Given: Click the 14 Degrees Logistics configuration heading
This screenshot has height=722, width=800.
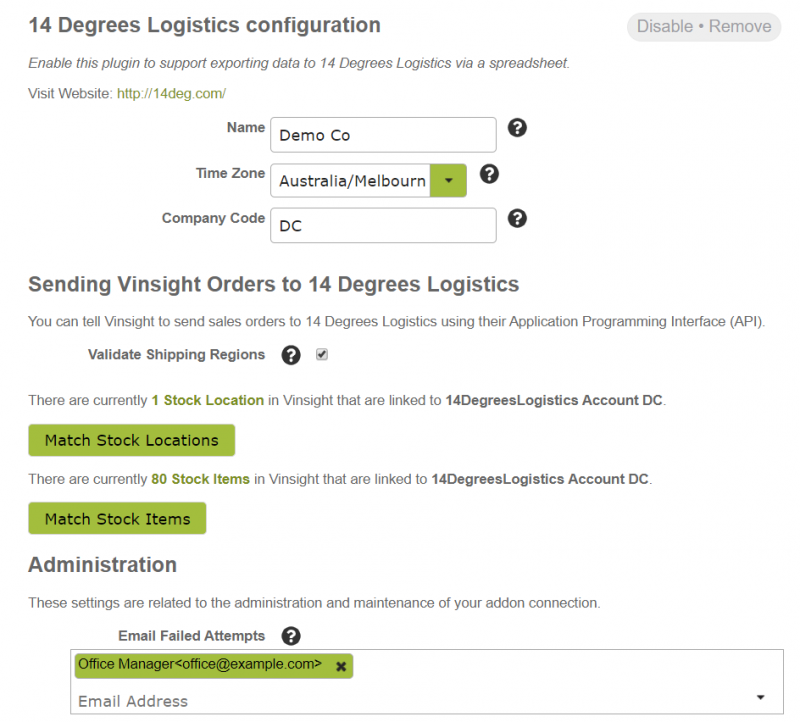Looking at the screenshot, I should (205, 25).
